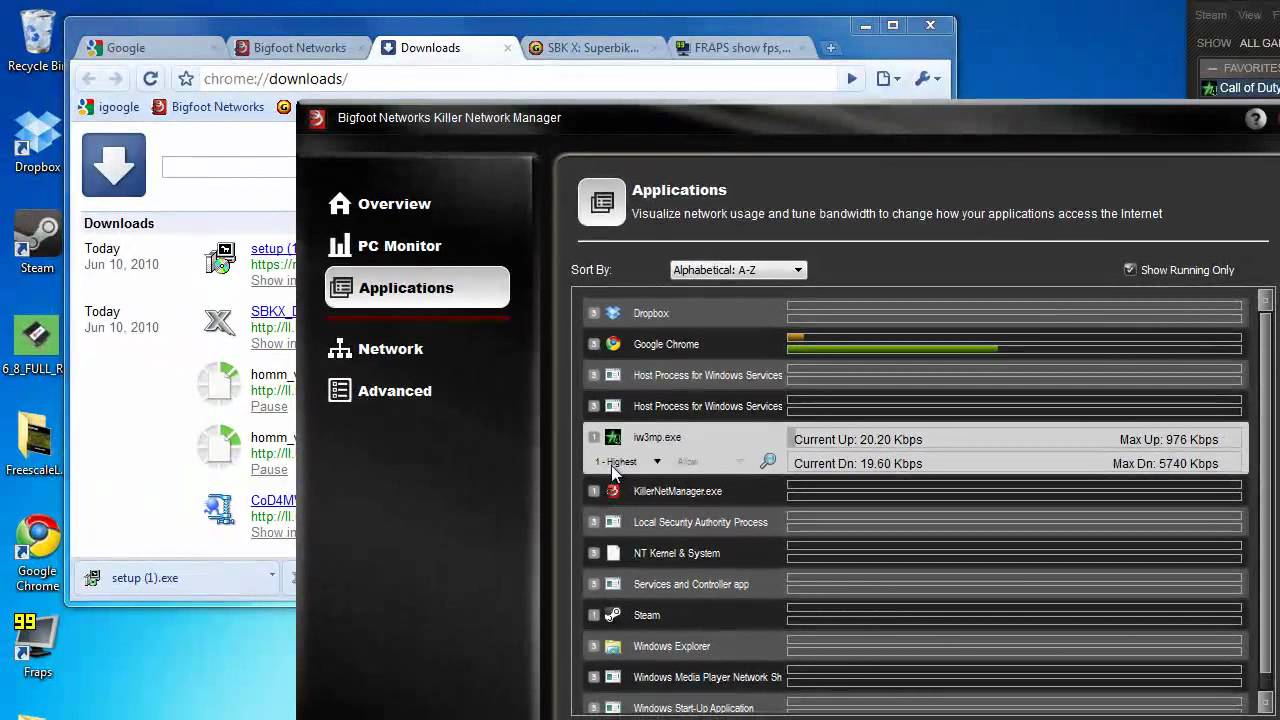Select the Google Chrome desktop shortcut

click(37, 554)
